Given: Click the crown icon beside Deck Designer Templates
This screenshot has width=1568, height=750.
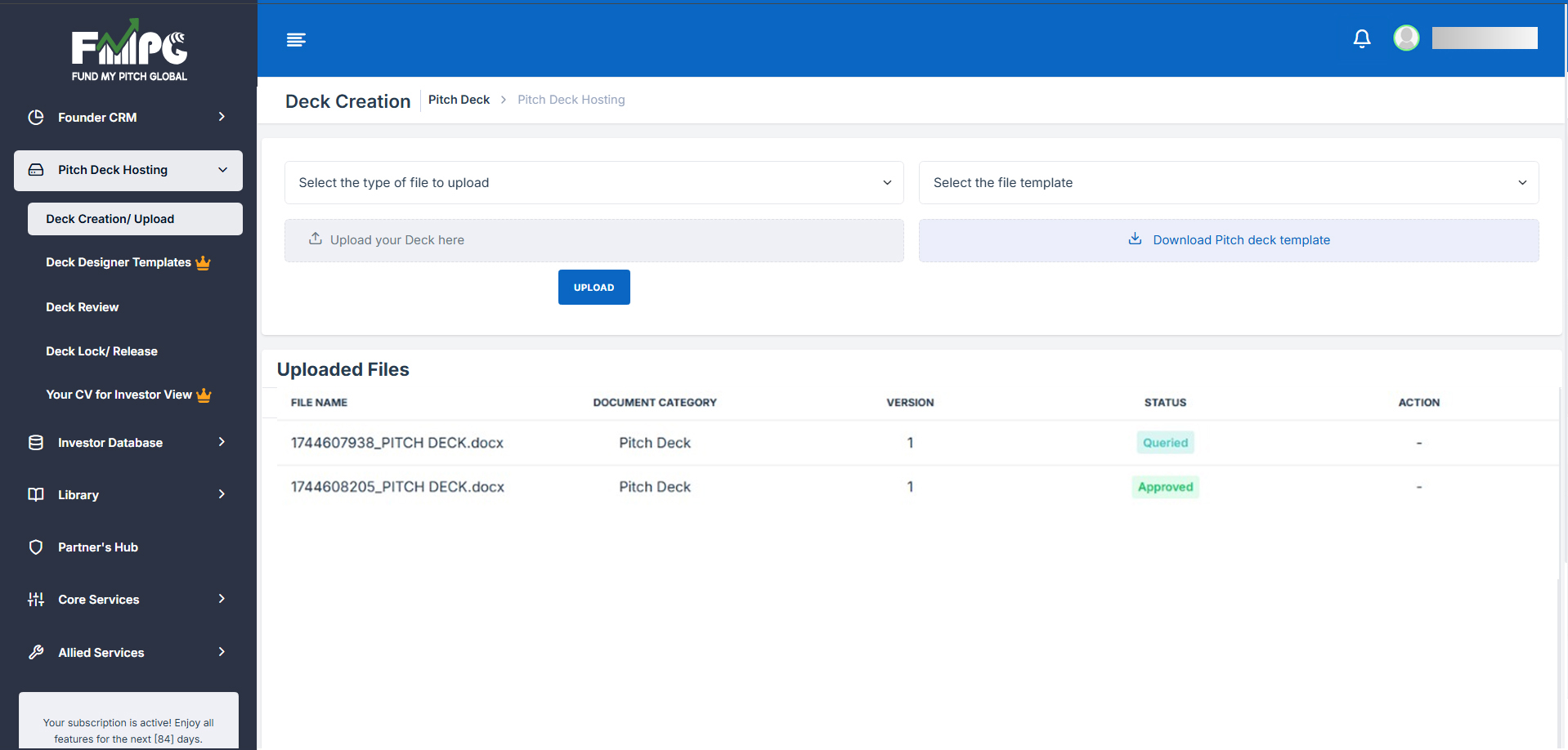Looking at the screenshot, I should click(x=204, y=263).
